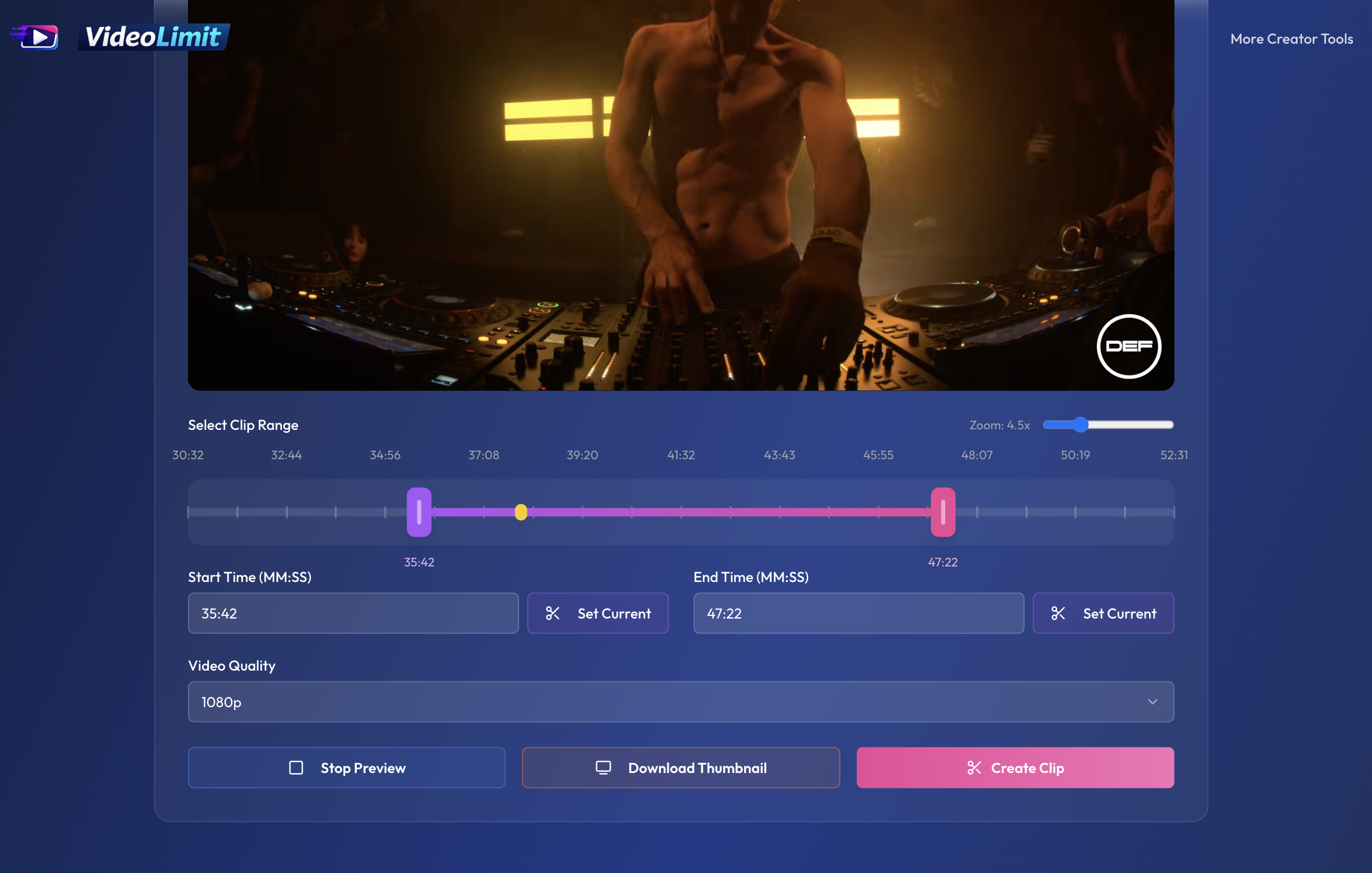Click the Start Time input showing 35:42
The height and width of the screenshot is (873, 1372).
(x=353, y=613)
